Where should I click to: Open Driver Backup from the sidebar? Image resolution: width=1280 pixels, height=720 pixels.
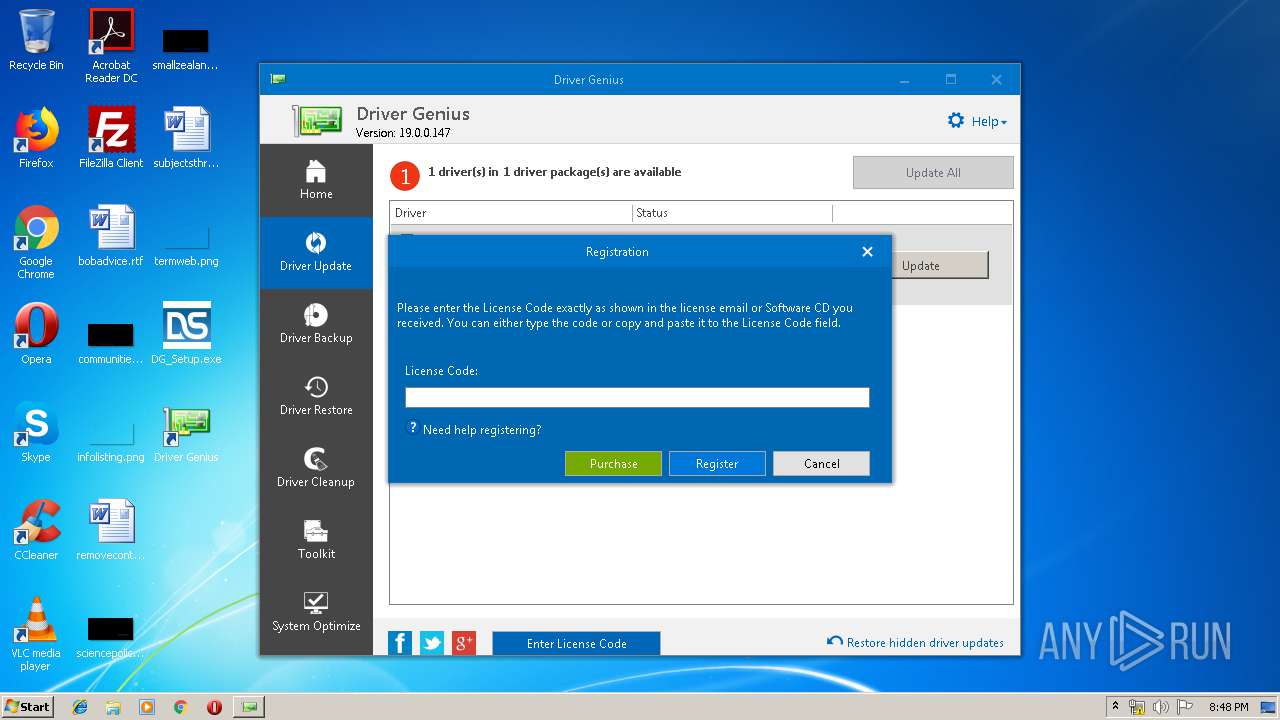[x=316, y=324]
